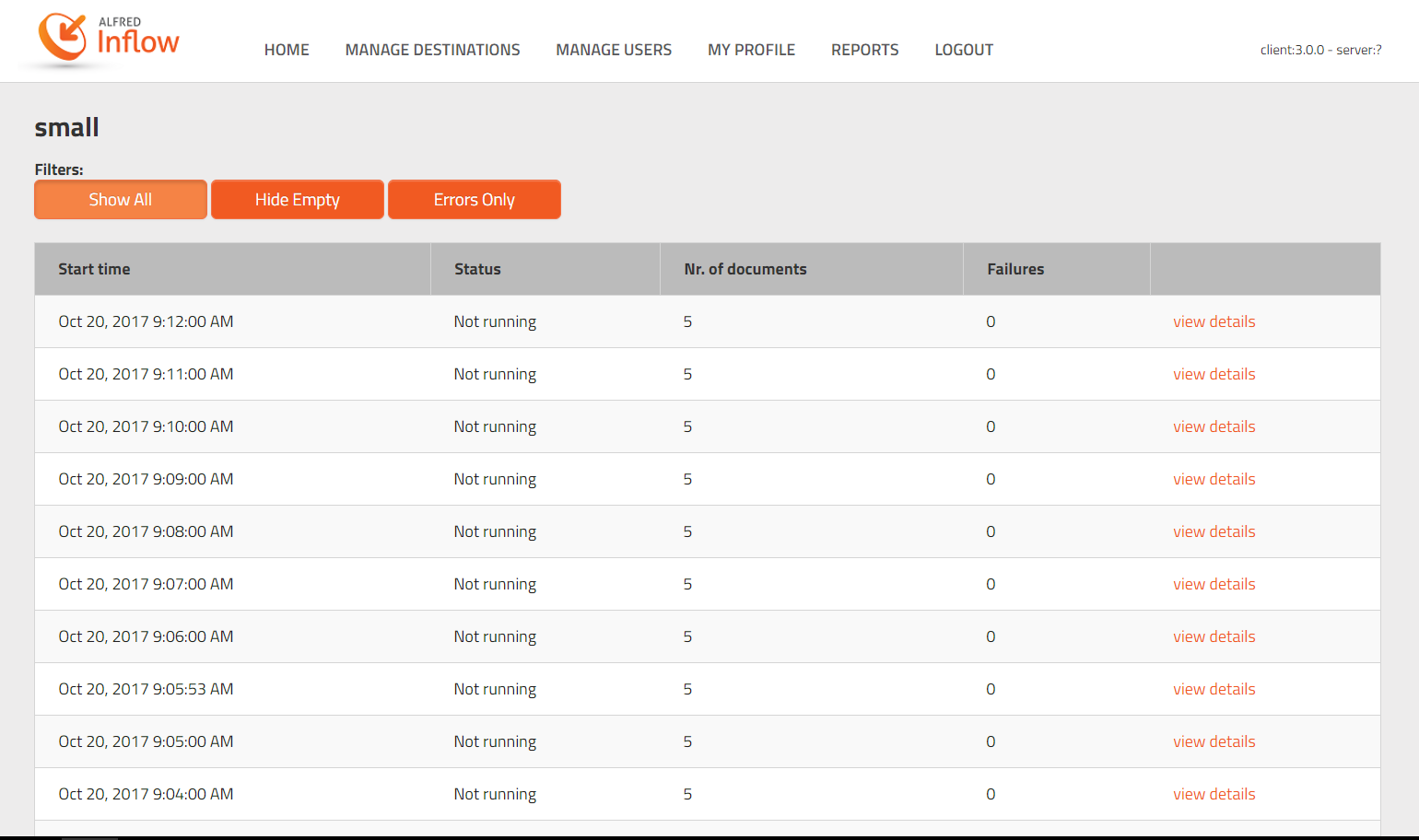Open details of the 9:05:53 AM run
1419x840 pixels.
point(1214,689)
